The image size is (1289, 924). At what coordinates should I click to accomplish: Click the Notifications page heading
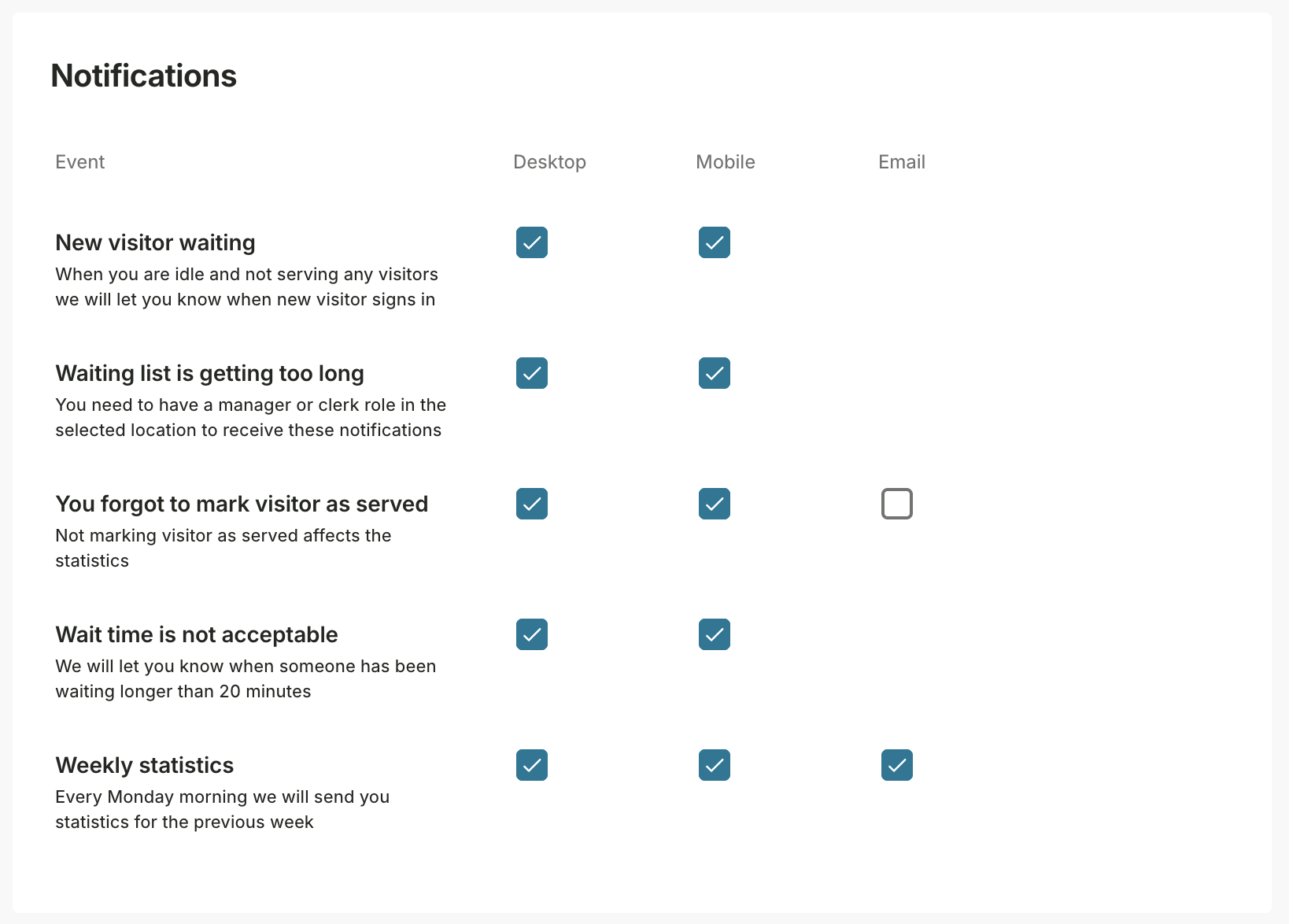tap(143, 76)
